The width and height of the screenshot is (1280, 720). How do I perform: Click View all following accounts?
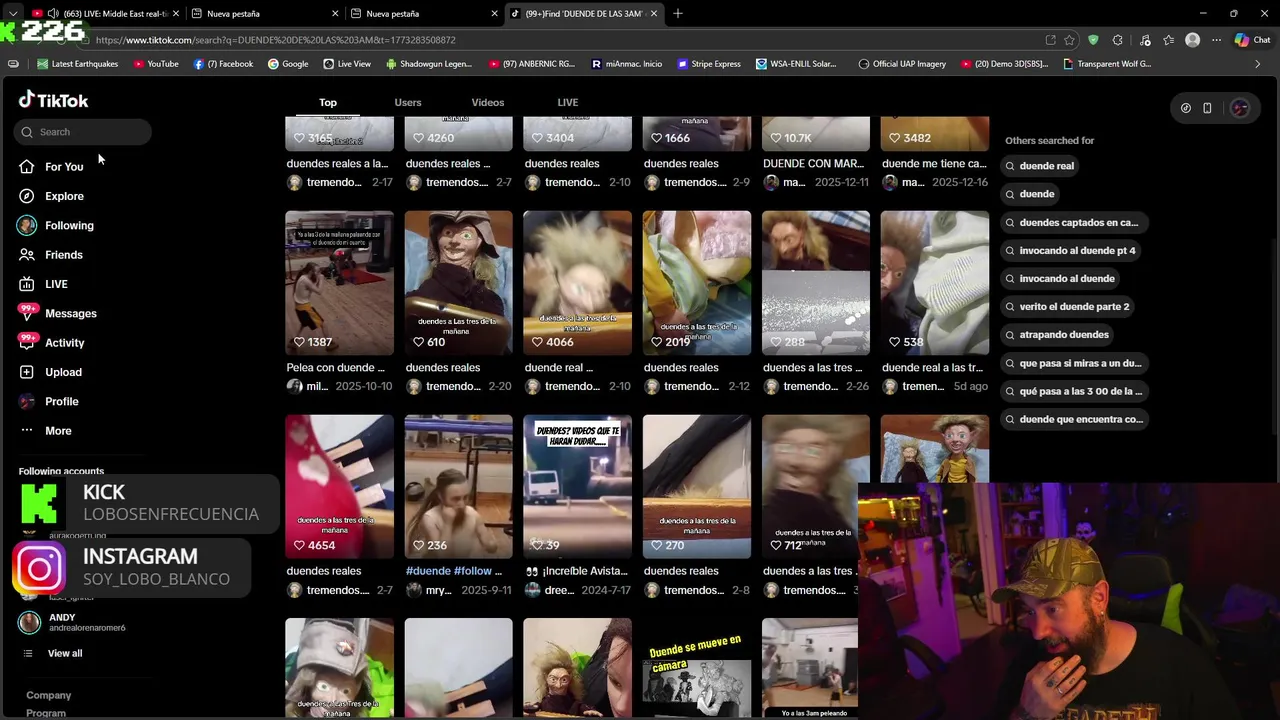65,654
